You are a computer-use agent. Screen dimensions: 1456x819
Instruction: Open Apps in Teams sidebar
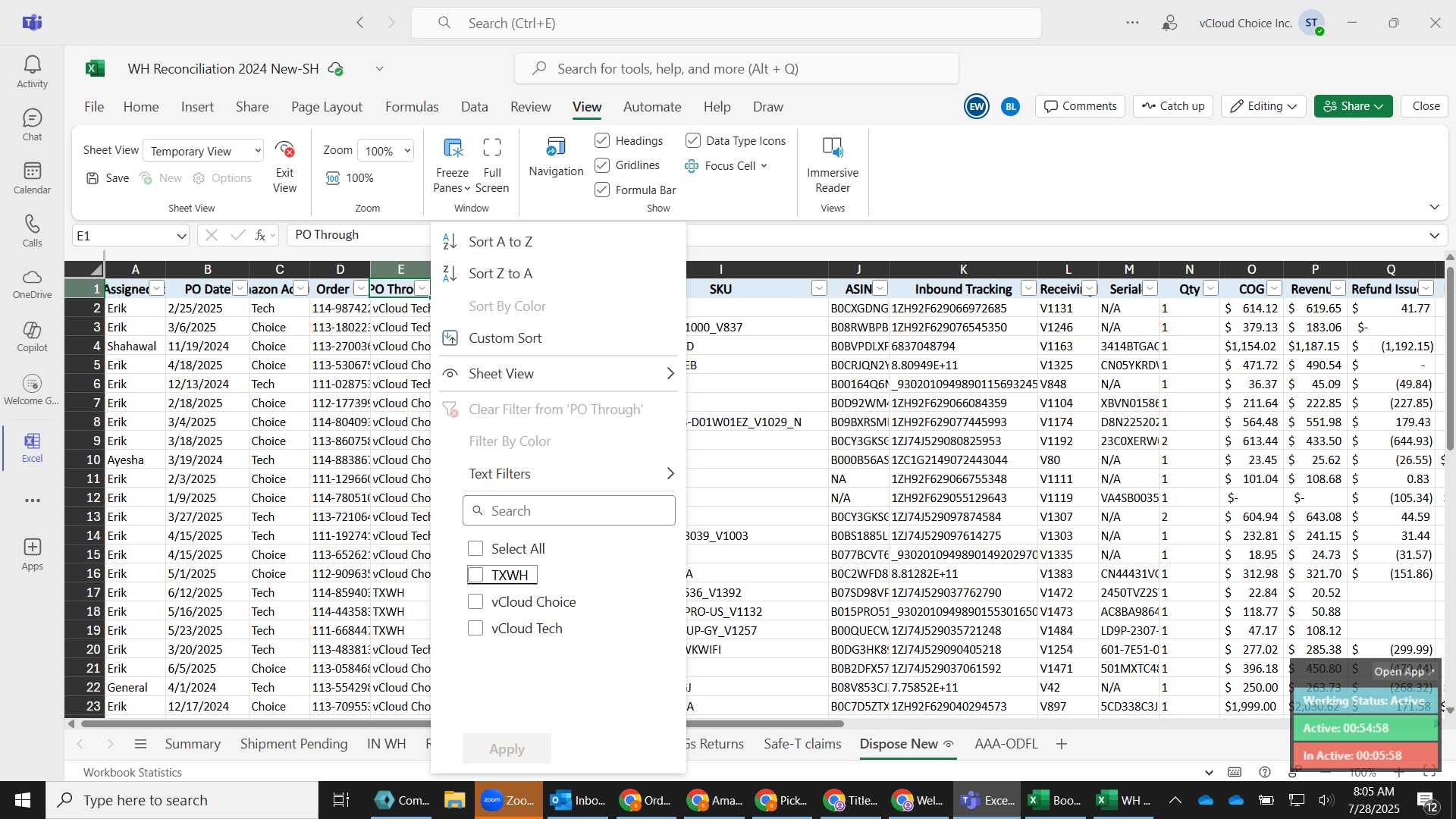(32, 554)
